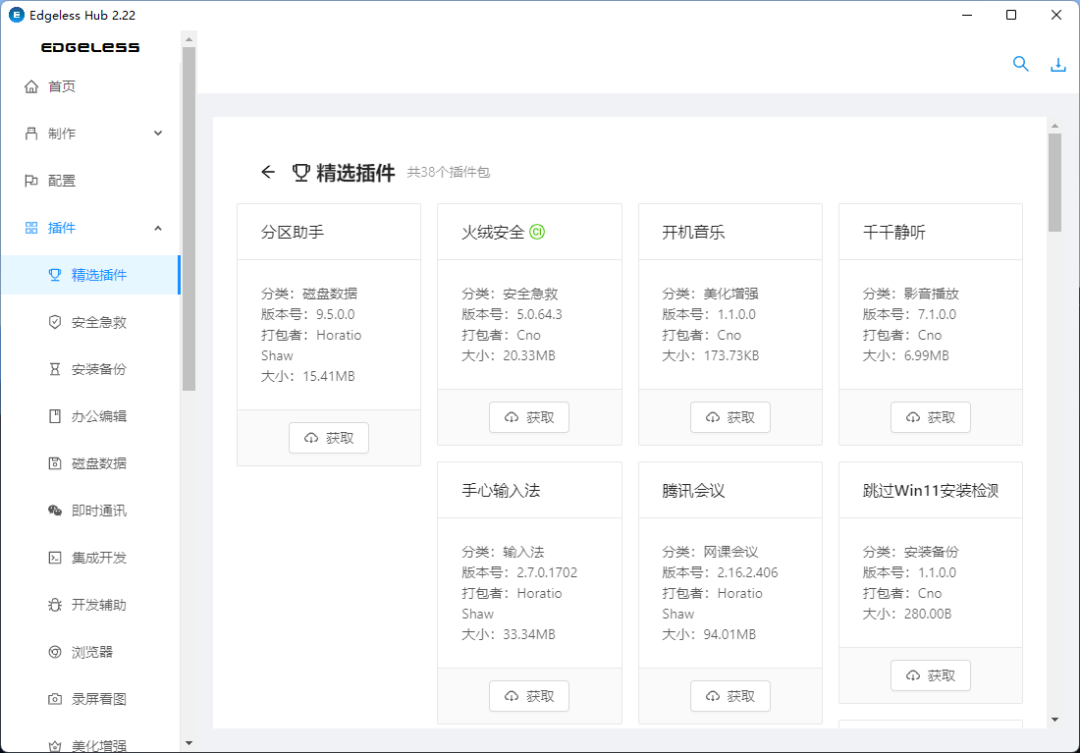Expand the 制作 menu chevron
The image size is (1080, 753).
[x=158, y=134]
